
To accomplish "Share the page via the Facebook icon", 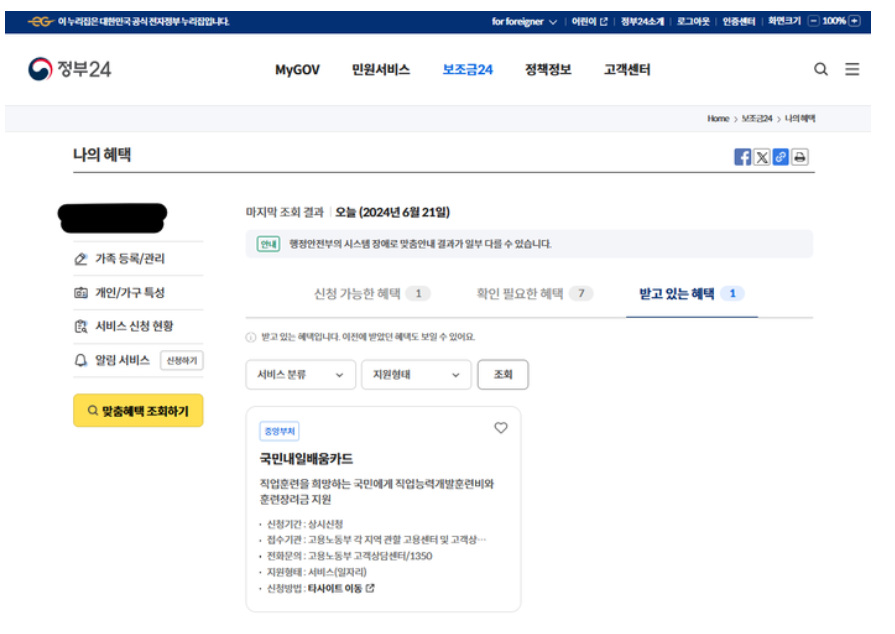I will click(742, 157).
